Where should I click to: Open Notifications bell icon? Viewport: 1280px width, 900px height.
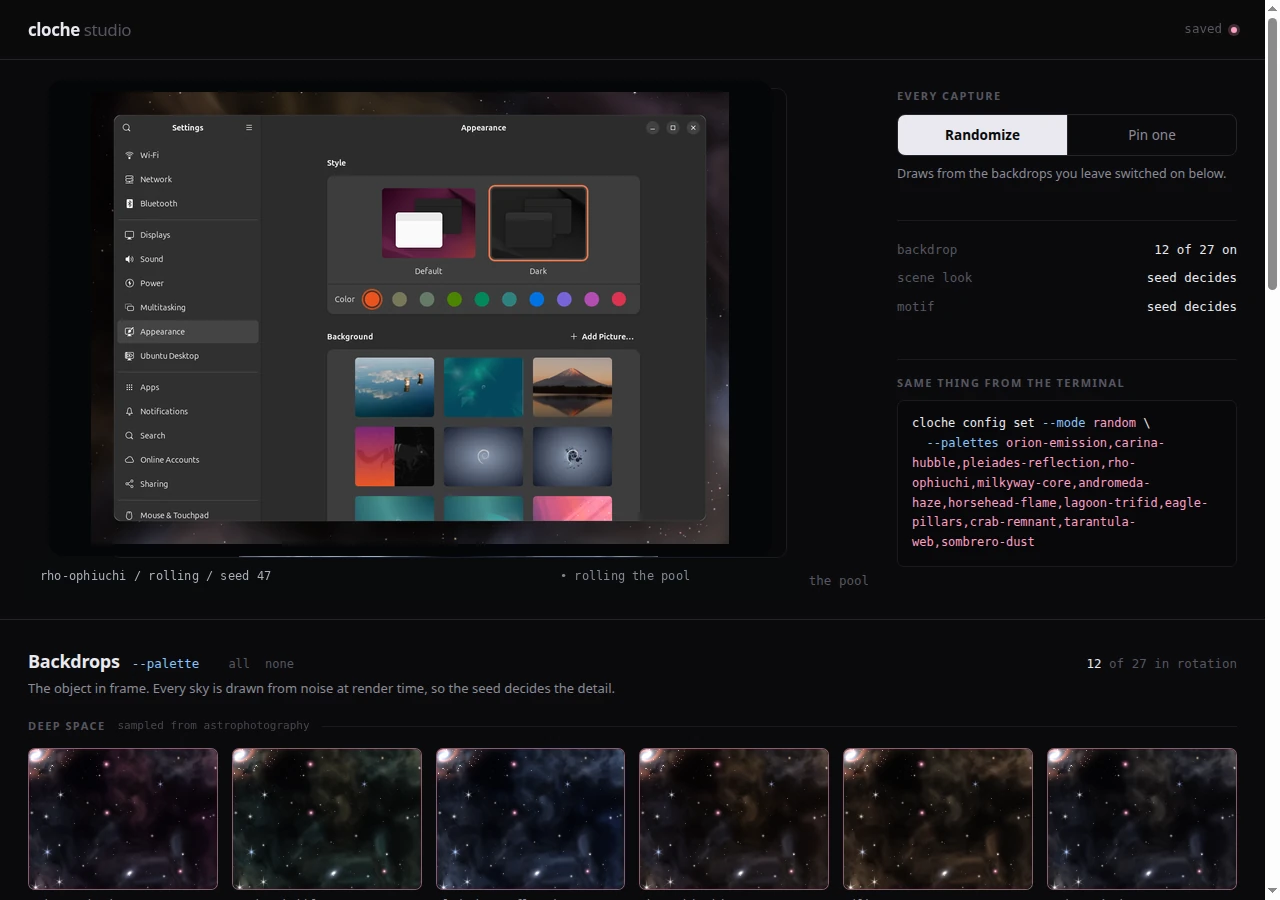point(129,411)
